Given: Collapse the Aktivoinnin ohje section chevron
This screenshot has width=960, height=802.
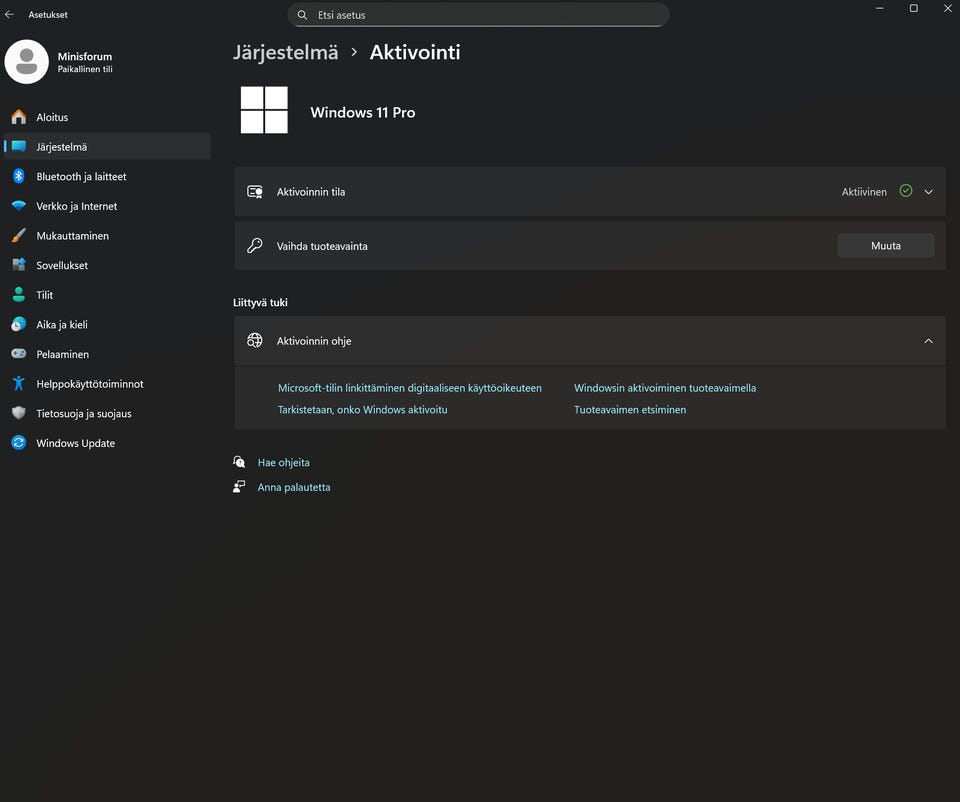Looking at the screenshot, I should click(x=929, y=341).
